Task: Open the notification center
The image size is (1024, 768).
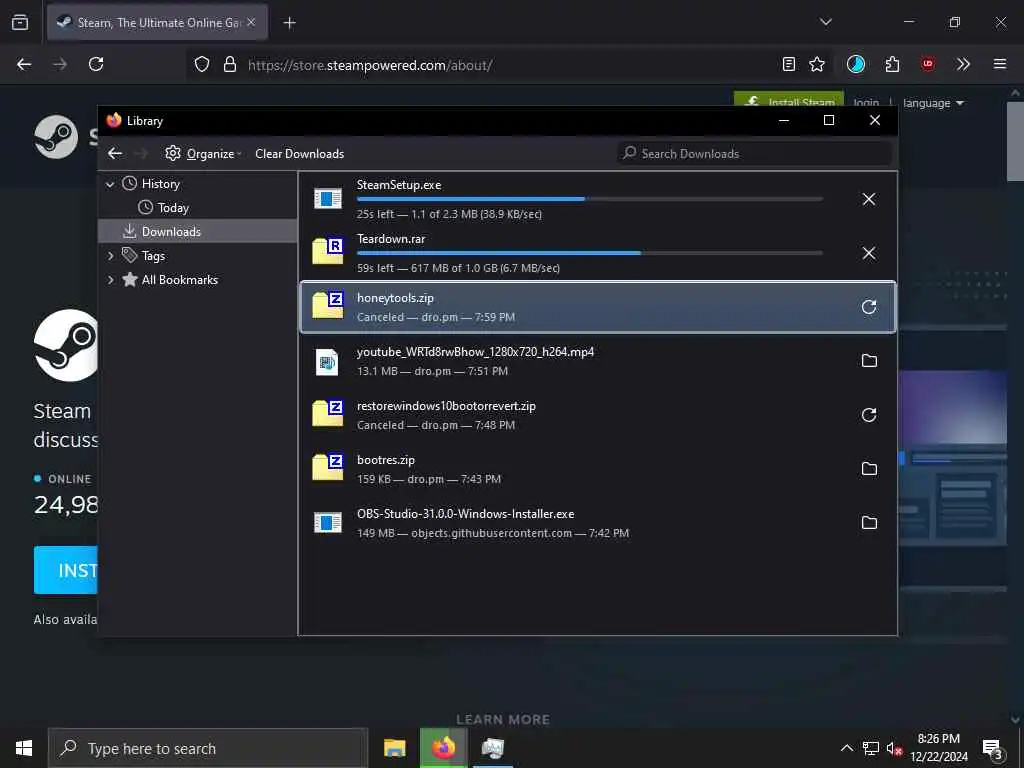Action: click(992, 749)
